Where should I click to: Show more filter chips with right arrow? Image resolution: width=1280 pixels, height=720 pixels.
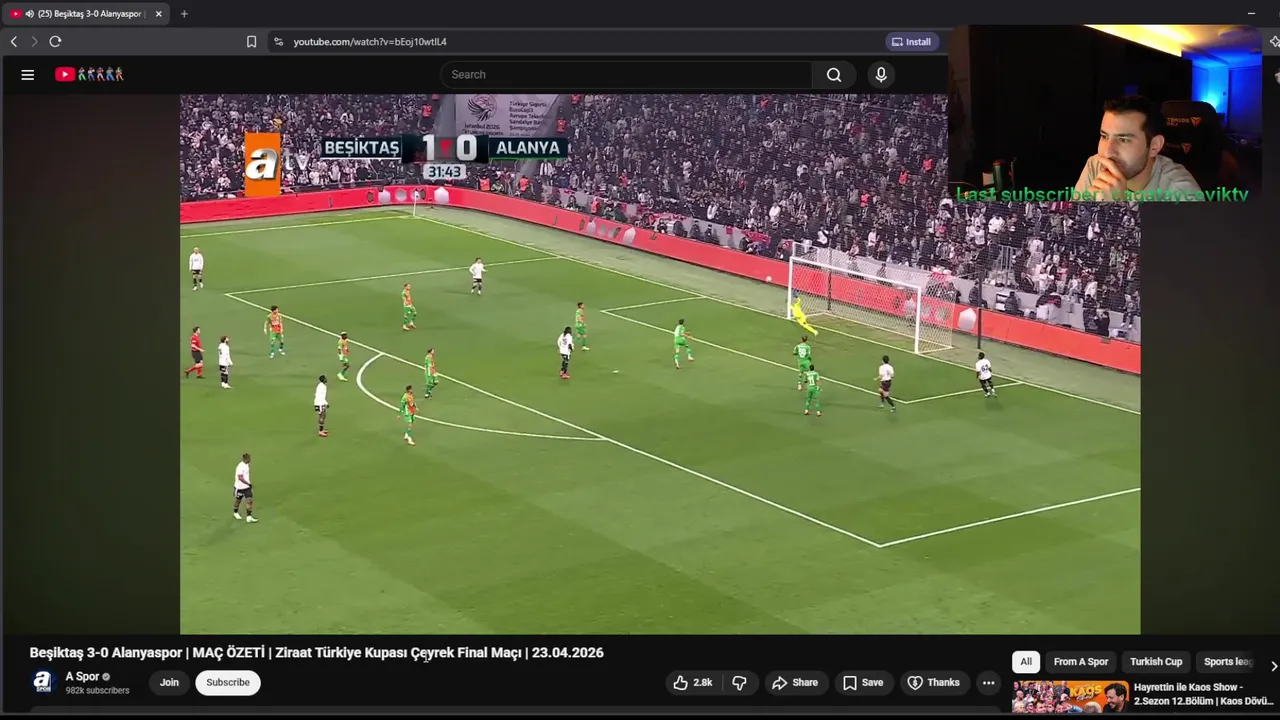(1273, 666)
